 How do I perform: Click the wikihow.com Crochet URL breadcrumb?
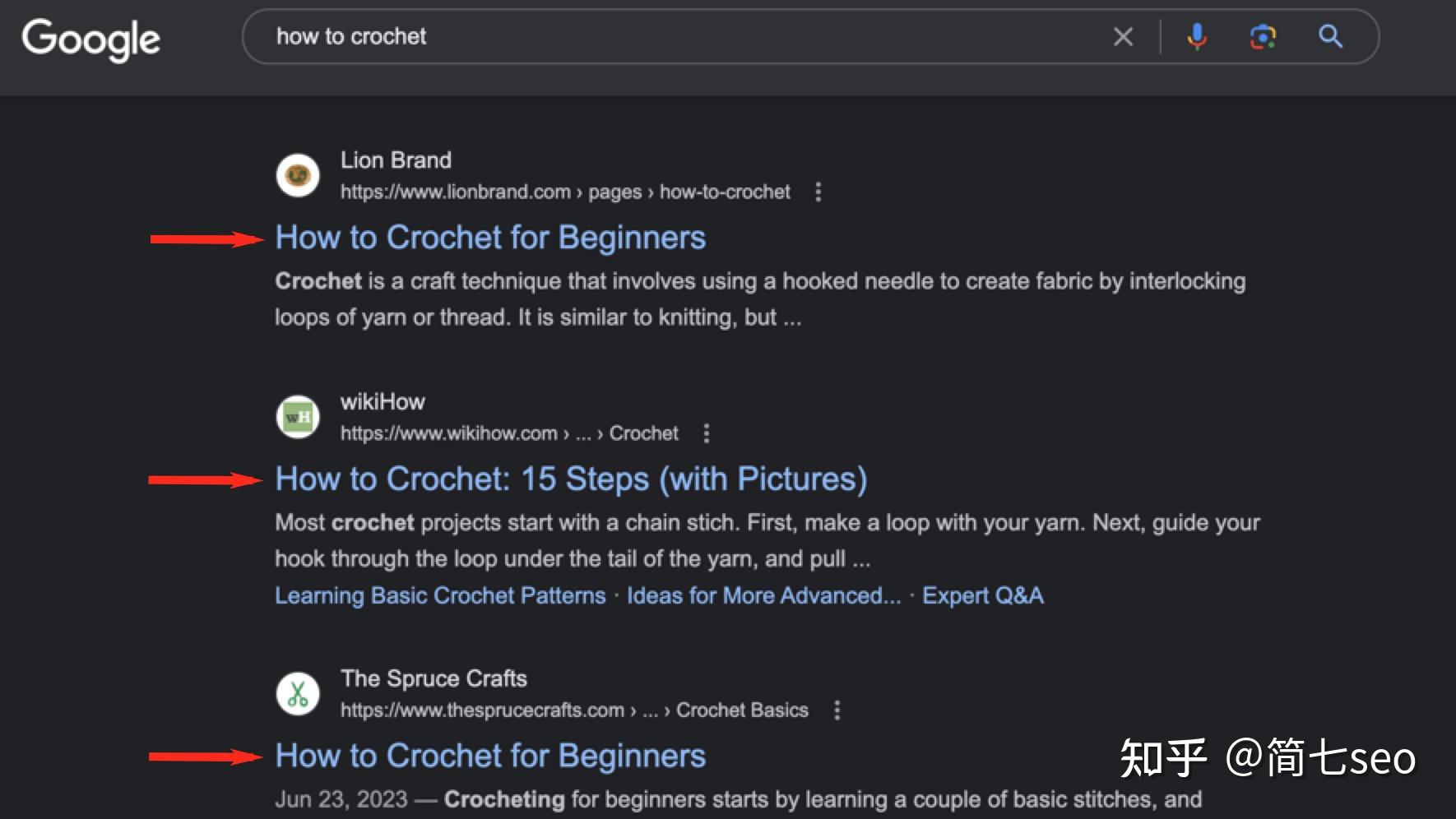(x=509, y=433)
